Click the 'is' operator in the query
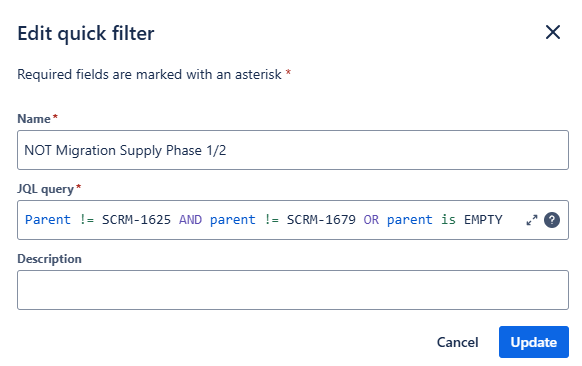 (448, 220)
